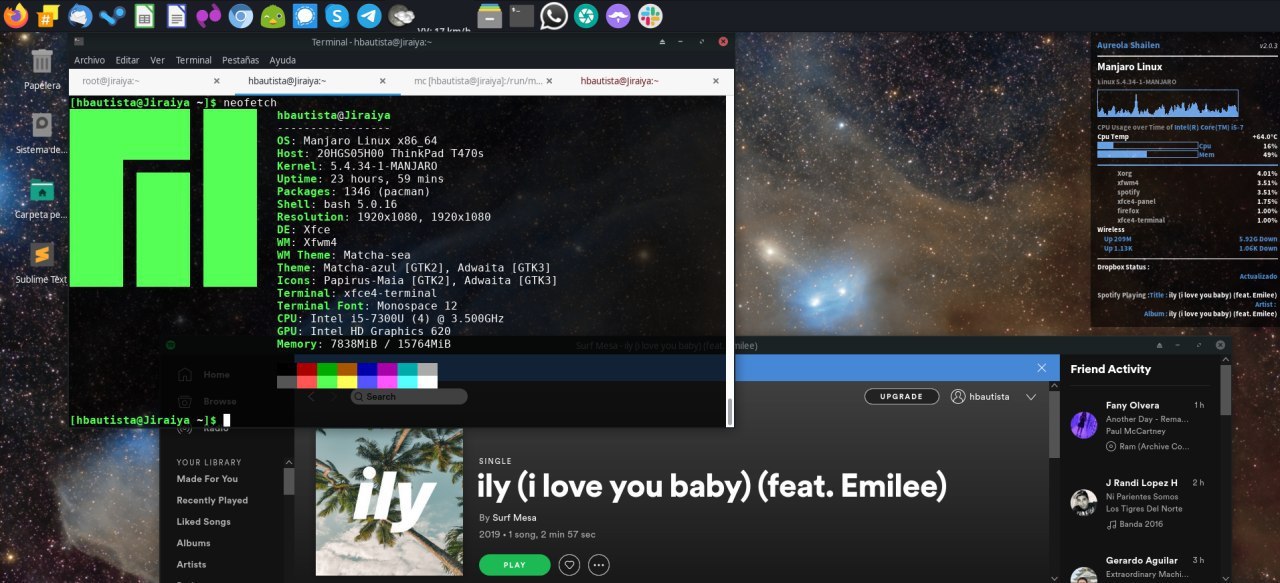
Task: Open Artists in Spotify library
Action: click(x=191, y=564)
